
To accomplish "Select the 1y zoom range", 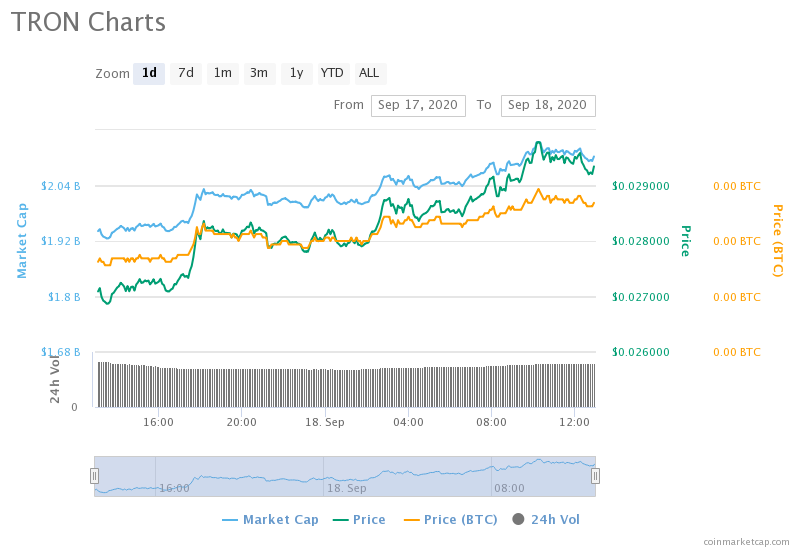I will click(296, 73).
